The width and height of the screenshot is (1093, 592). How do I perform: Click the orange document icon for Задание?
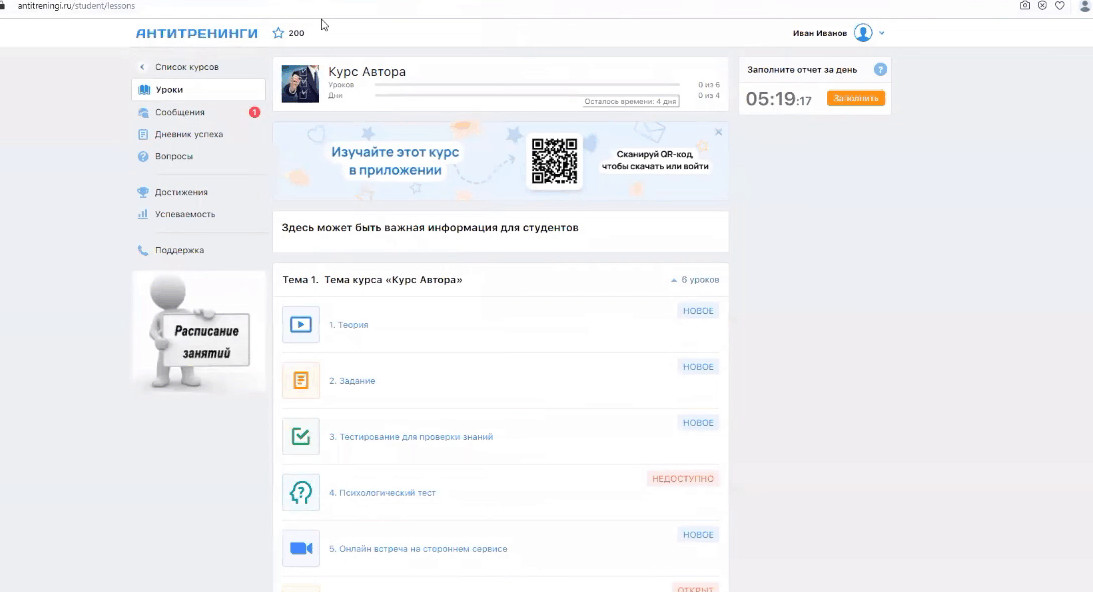tap(300, 381)
